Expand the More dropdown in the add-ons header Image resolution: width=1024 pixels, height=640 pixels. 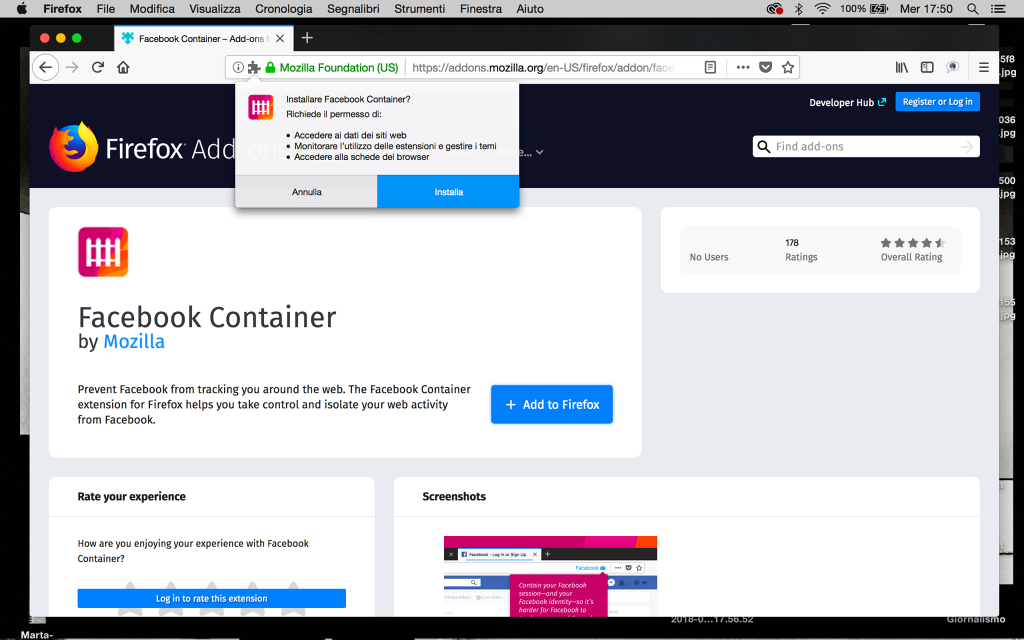pos(530,152)
